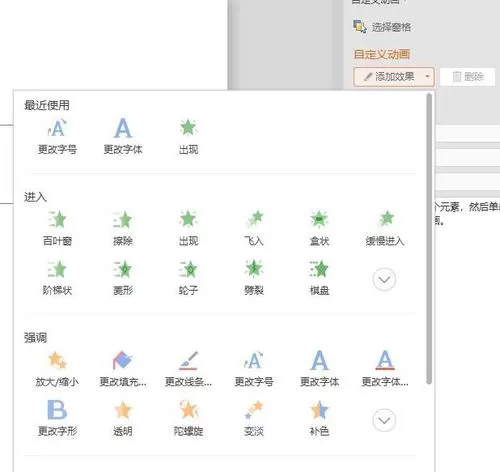The image size is (500, 472).
Task: Apply 劈裂 entrance effect
Action: [x=254, y=277]
